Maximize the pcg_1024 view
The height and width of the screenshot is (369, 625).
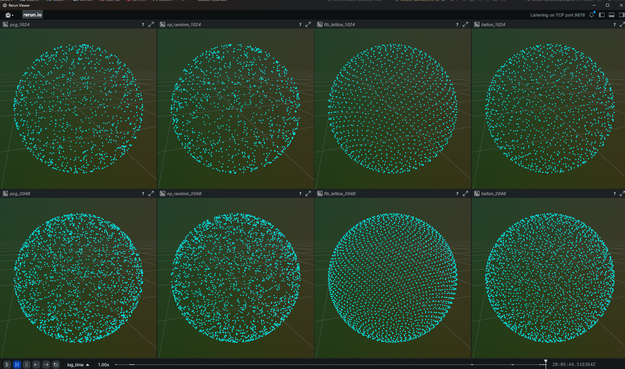[x=151, y=25]
